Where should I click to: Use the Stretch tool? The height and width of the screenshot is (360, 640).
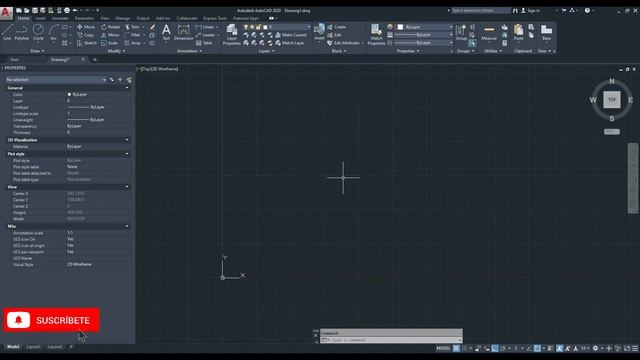click(87, 43)
